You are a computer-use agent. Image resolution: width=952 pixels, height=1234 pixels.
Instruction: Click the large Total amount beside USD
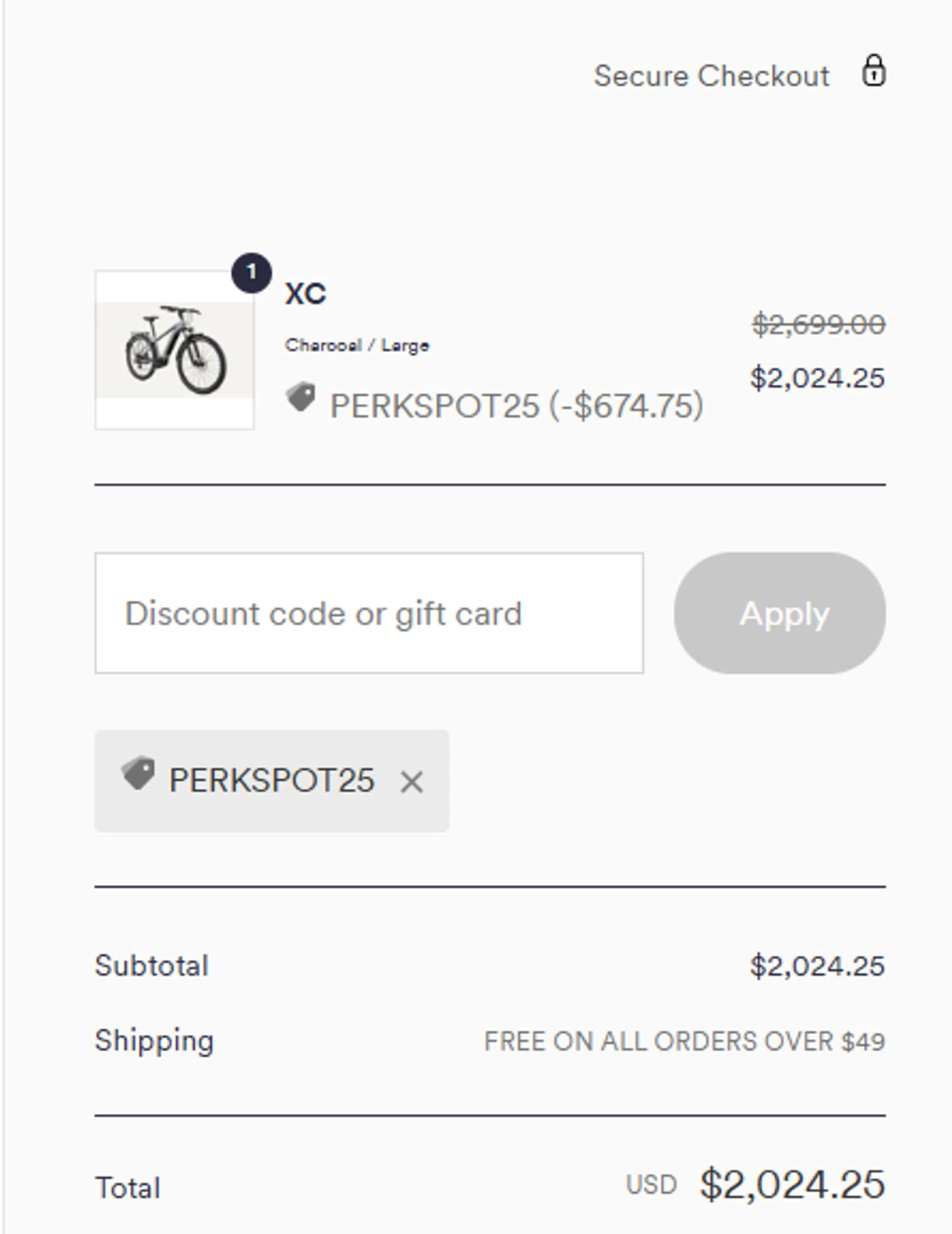coord(792,1185)
